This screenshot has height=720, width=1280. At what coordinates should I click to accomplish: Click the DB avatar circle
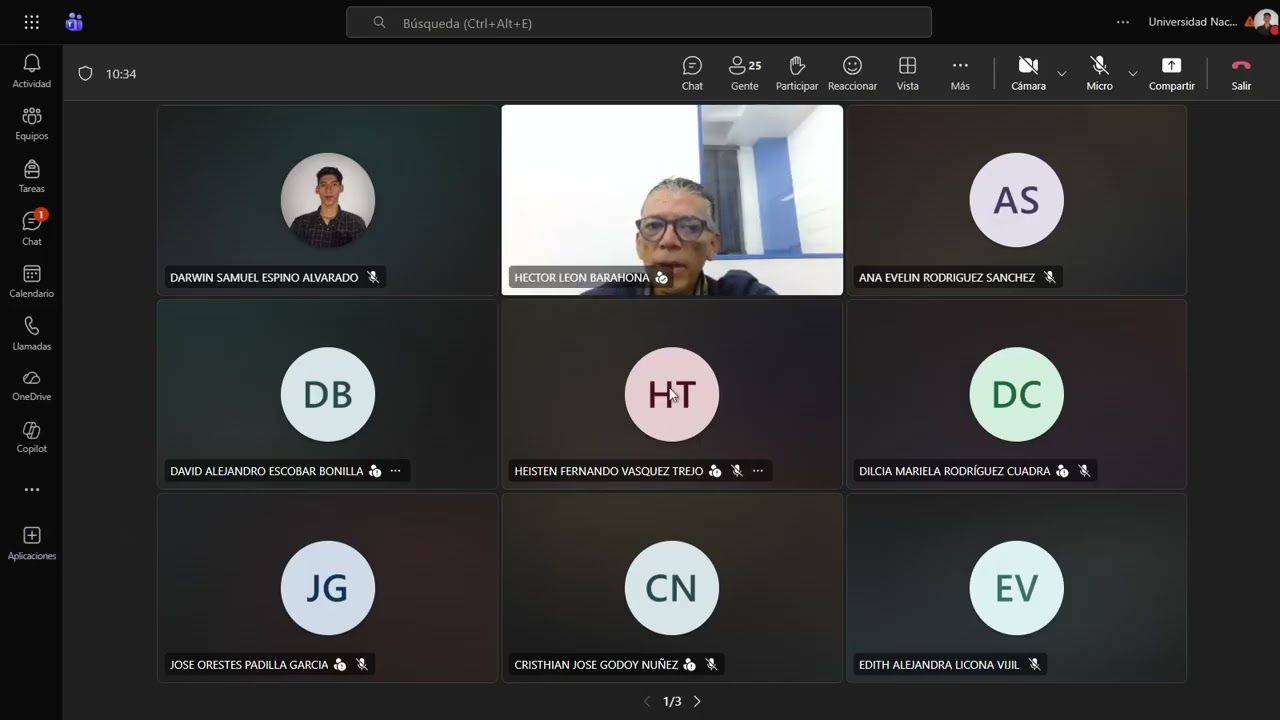click(x=327, y=394)
